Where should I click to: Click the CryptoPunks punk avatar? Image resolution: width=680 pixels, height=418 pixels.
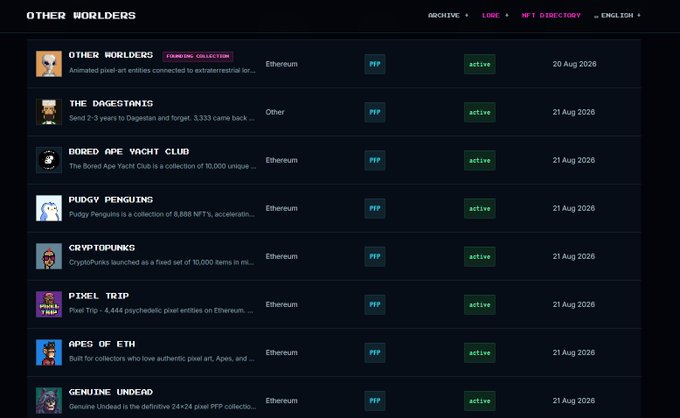[x=49, y=256]
